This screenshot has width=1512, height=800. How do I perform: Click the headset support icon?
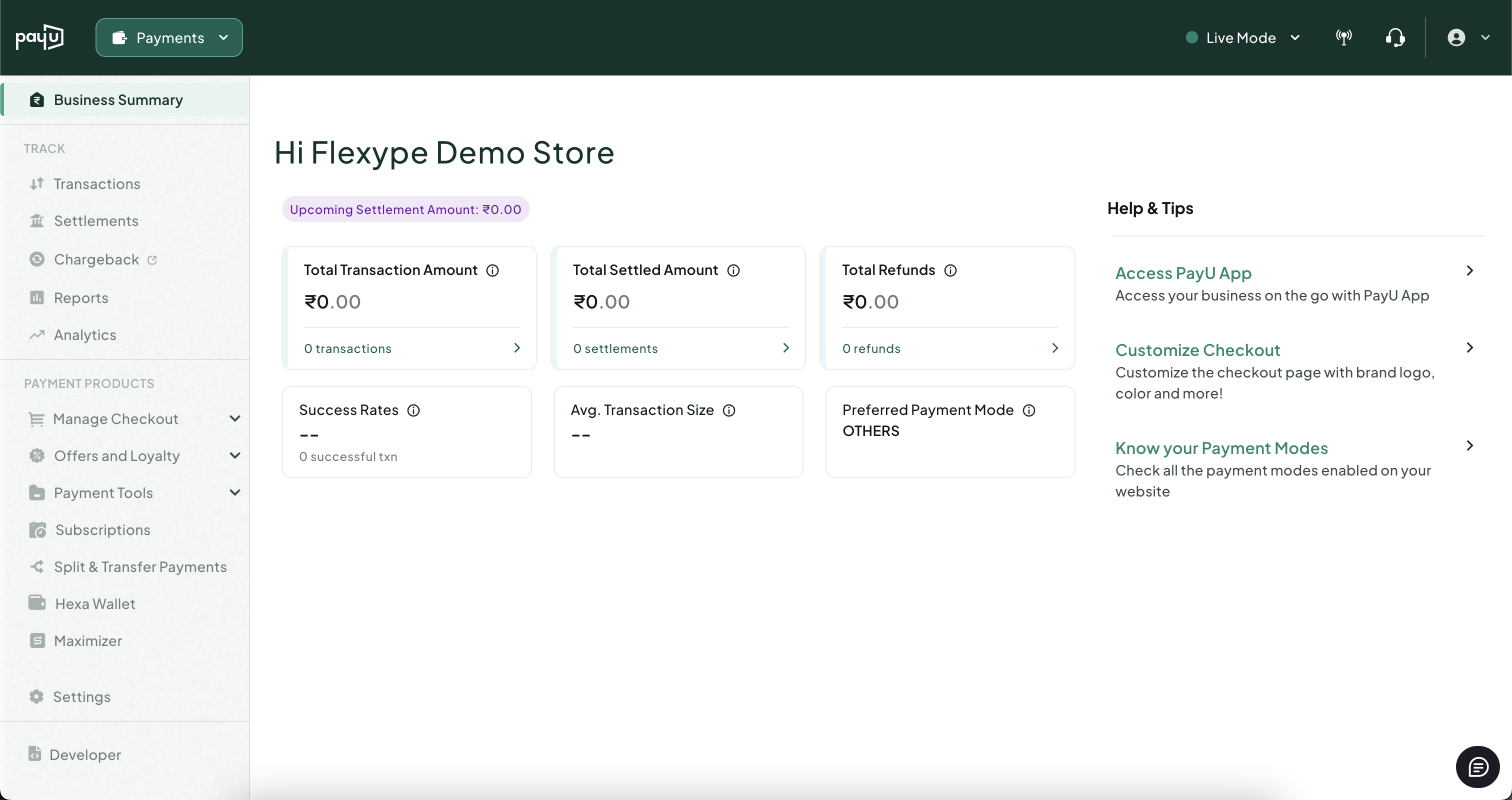[x=1395, y=37]
